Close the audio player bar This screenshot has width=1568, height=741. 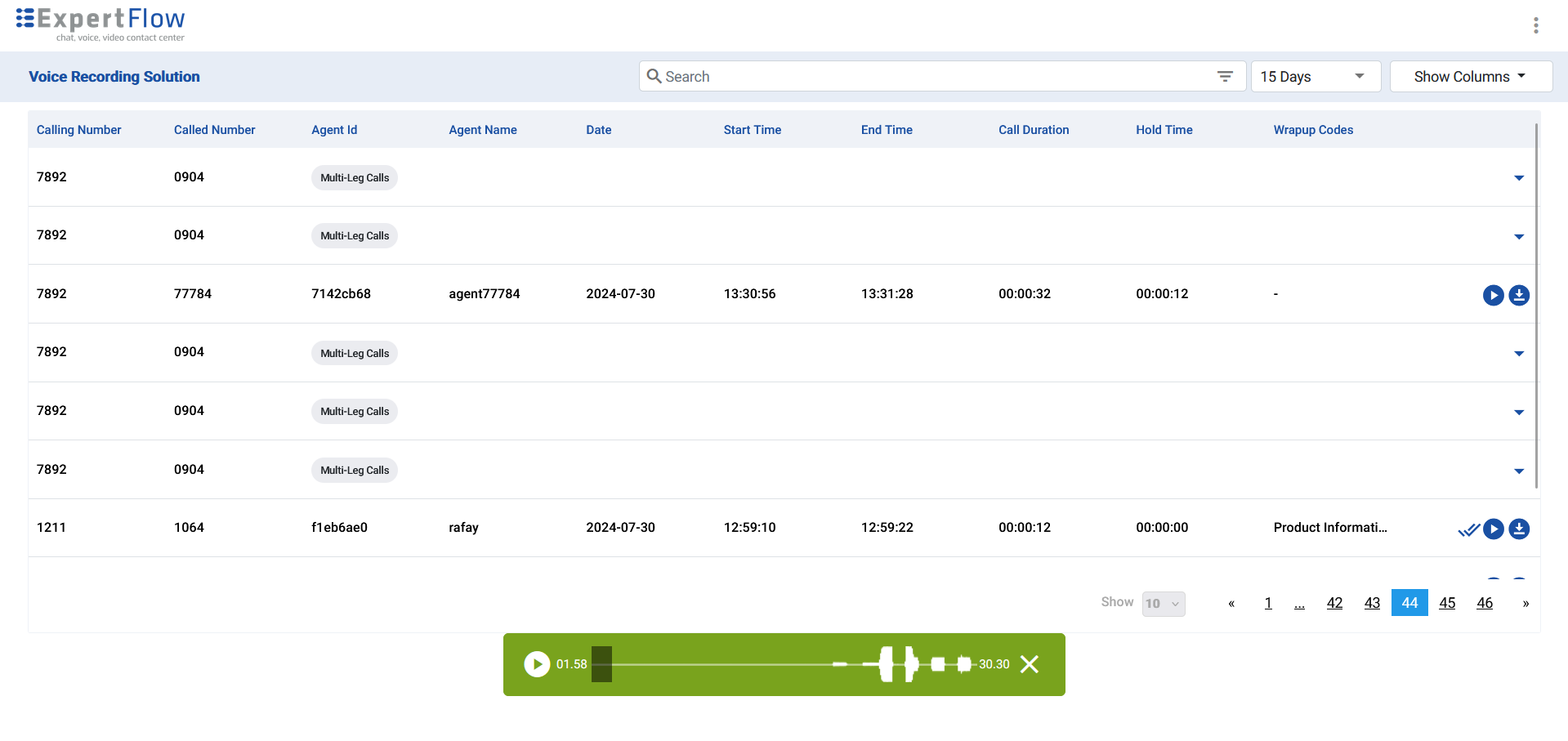click(1030, 664)
